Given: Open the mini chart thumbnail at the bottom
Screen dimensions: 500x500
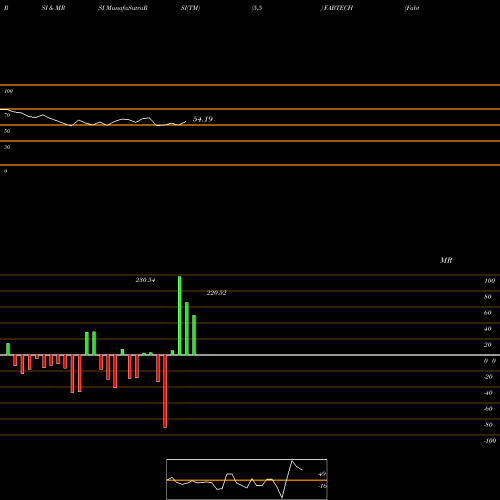Looking at the screenshot, I should click(247, 479).
